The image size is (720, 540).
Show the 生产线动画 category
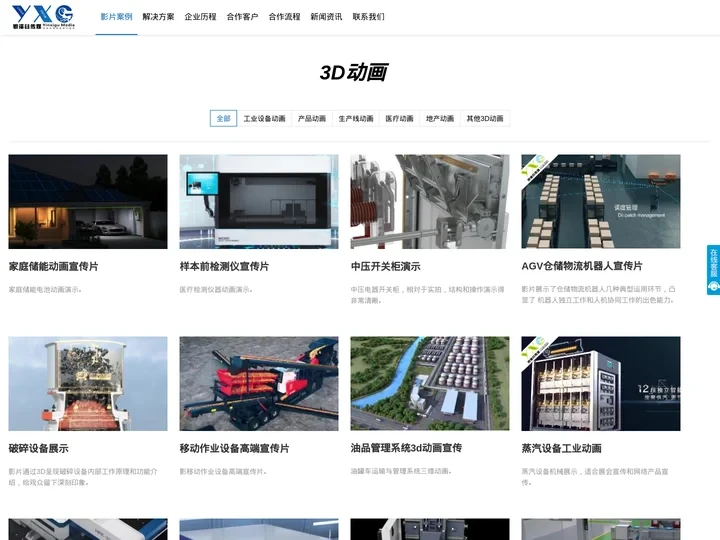[356, 118]
